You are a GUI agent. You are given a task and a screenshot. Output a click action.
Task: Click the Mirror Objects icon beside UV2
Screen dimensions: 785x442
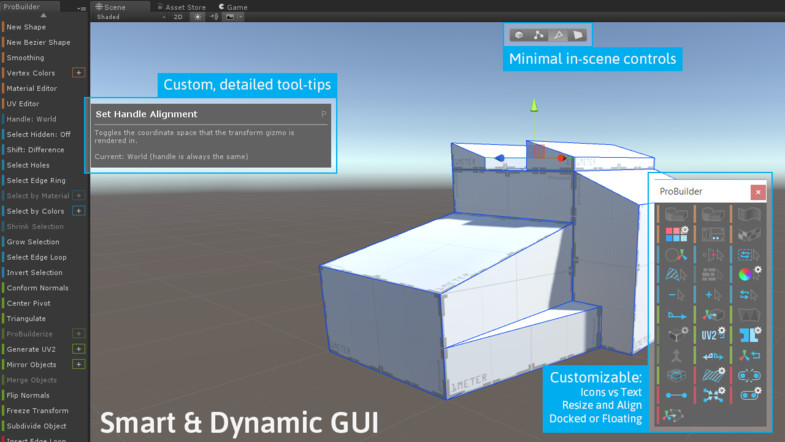coord(750,334)
